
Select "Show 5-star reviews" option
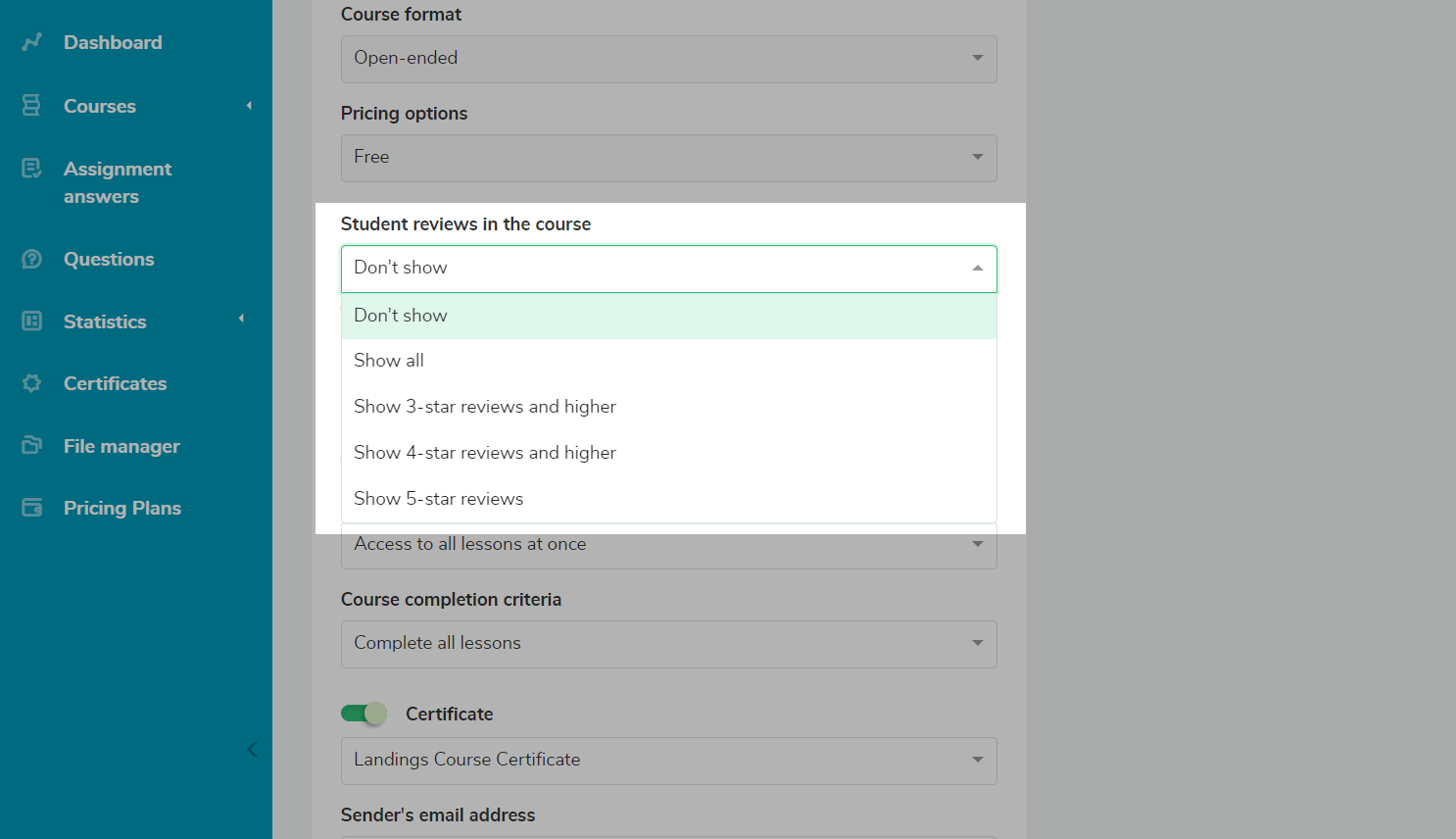point(439,499)
